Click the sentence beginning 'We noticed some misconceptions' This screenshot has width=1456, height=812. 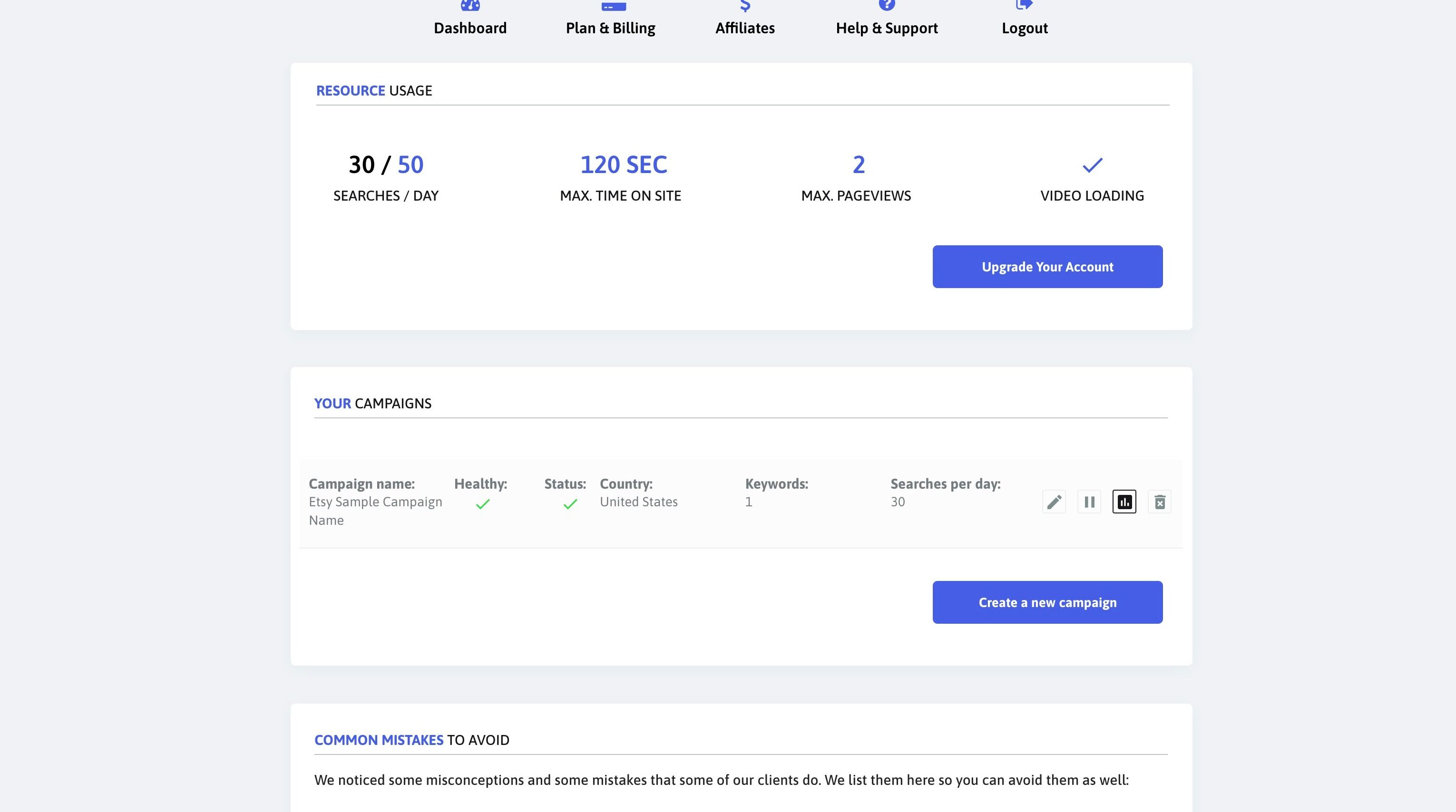[x=721, y=780]
